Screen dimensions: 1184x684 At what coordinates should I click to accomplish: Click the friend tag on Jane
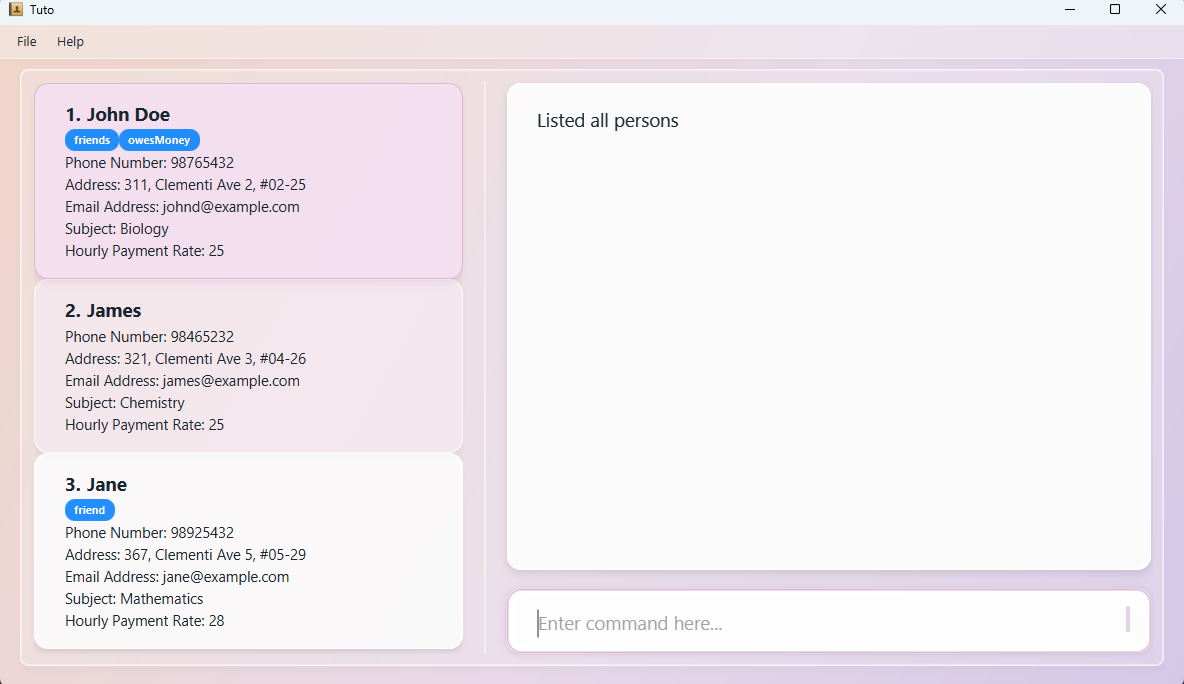(x=90, y=510)
